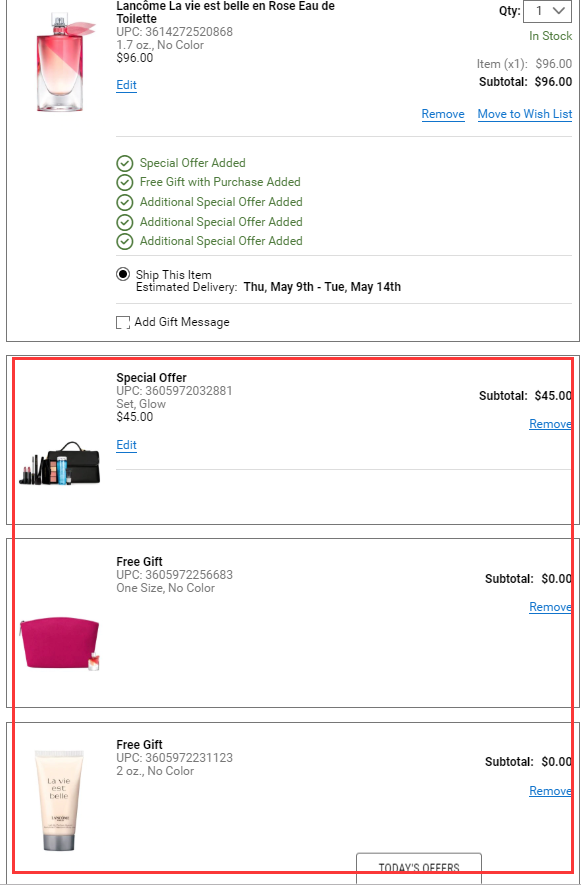This screenshot has height=895, width=581.
Task: Open the pink cosmetic pouch free gift image
Action: click(x=59, y=643)
